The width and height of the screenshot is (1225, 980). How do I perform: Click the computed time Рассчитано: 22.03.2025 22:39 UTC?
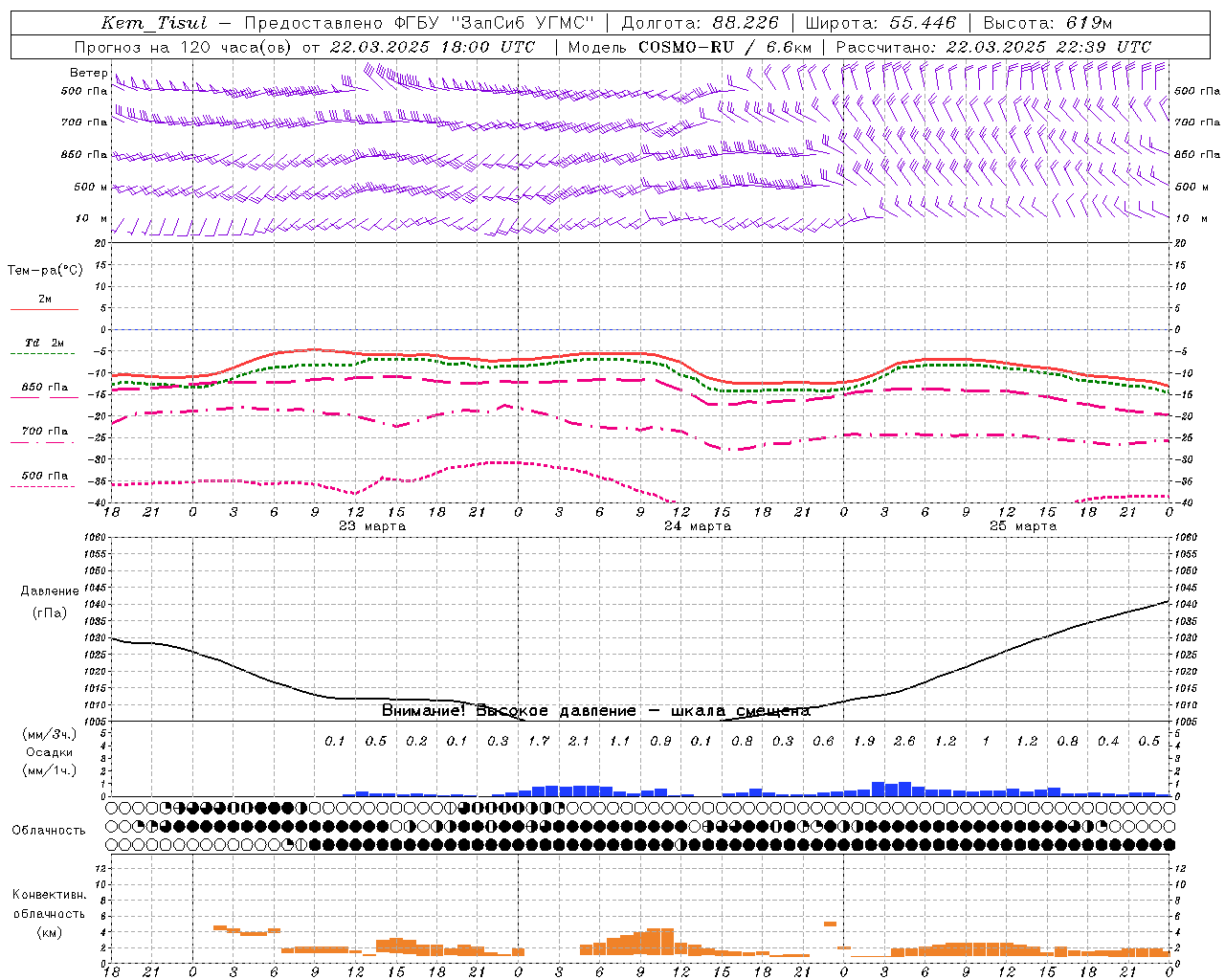coord(993,47)
